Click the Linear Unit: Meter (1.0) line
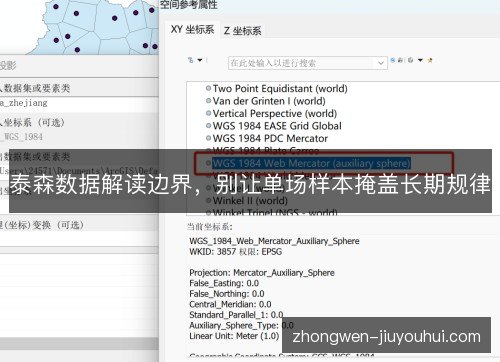 [x=234, y=336]
